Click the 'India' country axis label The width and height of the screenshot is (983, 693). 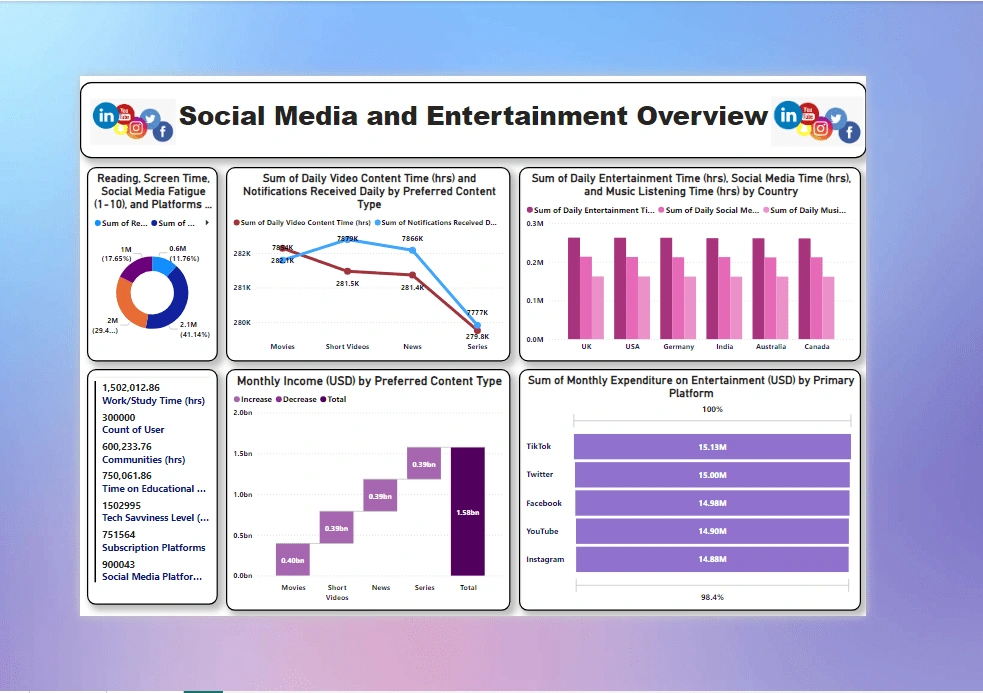pyautogui.click(x=725, y=346)
